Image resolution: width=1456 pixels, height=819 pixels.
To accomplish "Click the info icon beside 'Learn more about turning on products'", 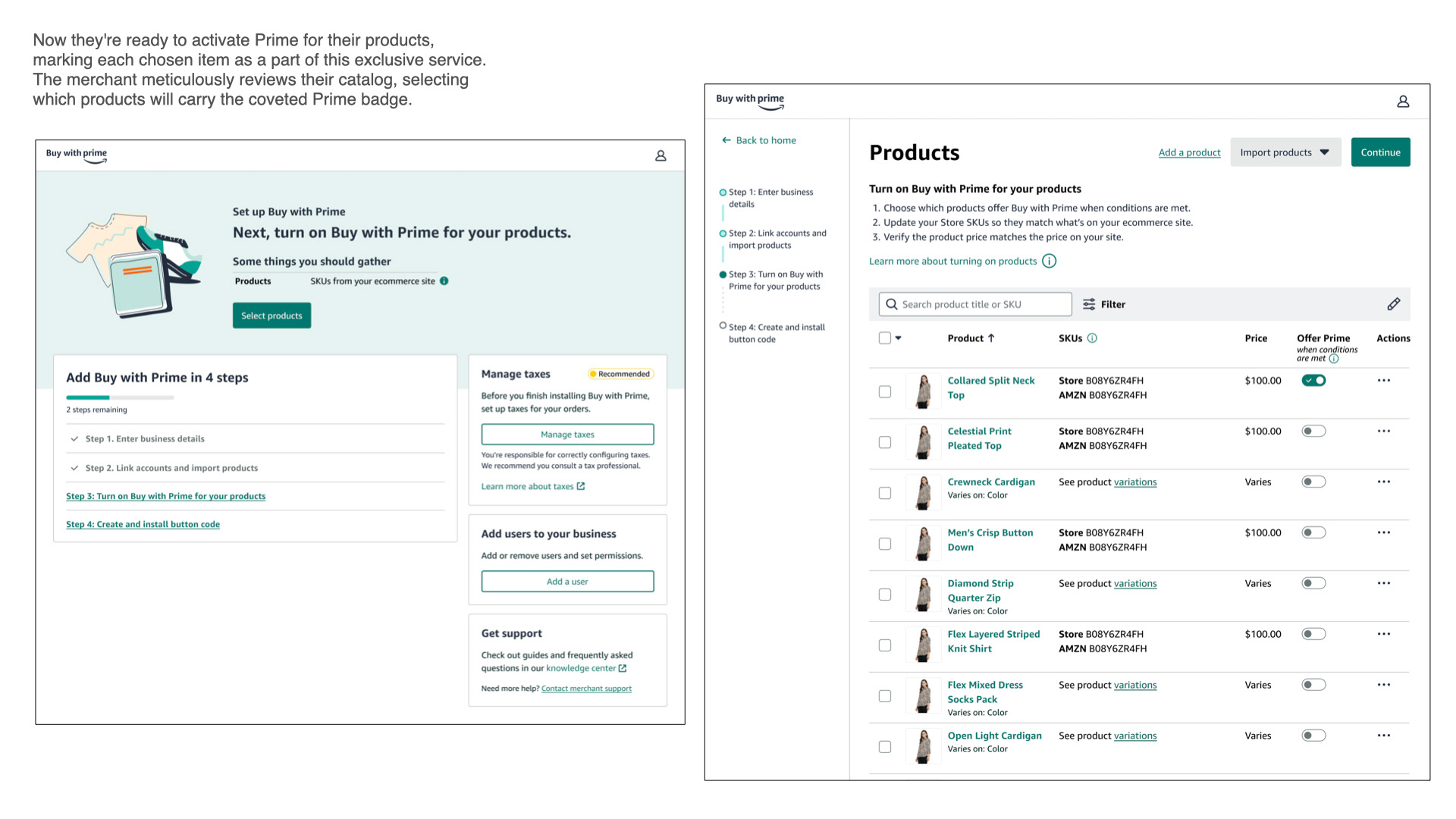I will (x=1049, y=261).
